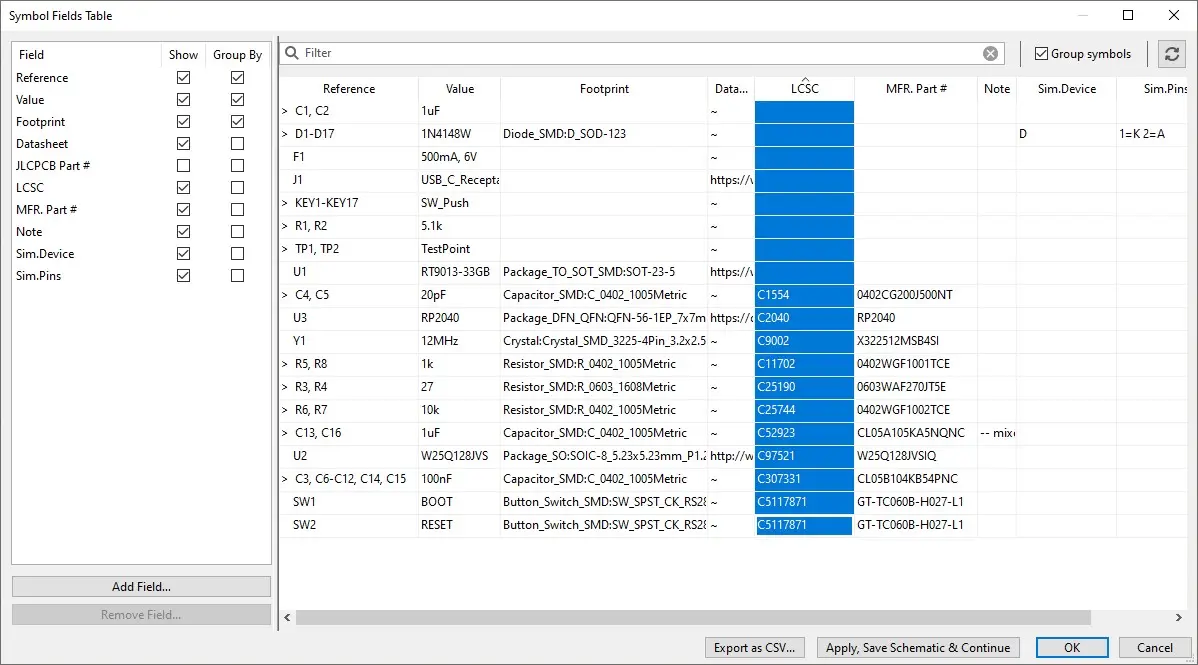
Task: Confirm with the OK button
Action: [1072, 647]
